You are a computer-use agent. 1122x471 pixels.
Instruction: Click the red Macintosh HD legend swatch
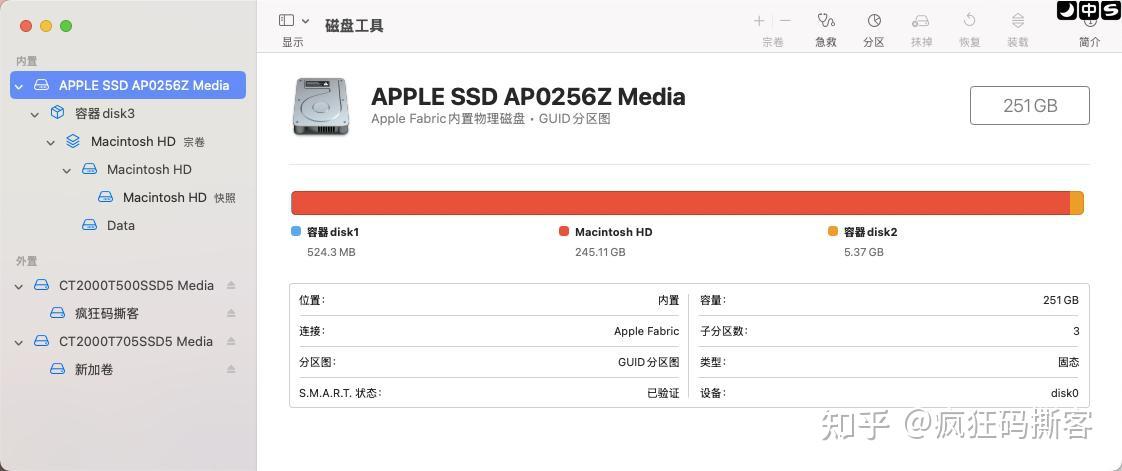coord(564,231)
